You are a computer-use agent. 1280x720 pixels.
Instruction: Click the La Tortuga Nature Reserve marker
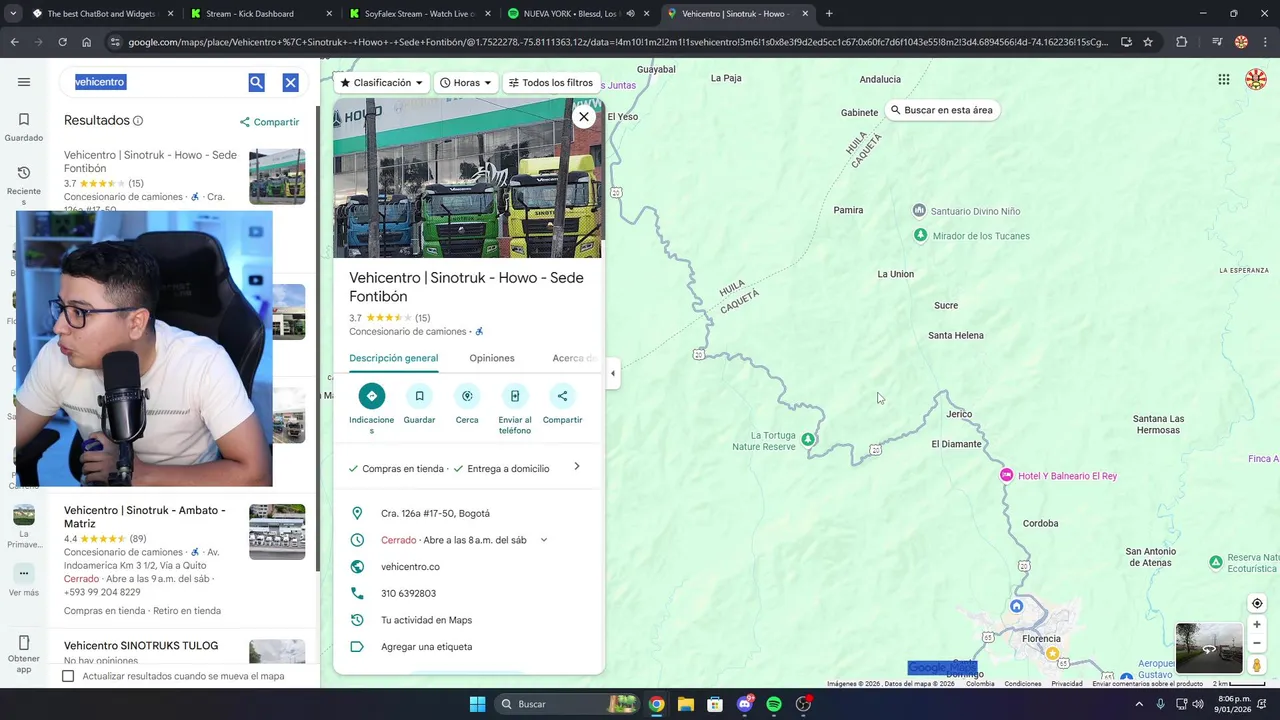tap(808, 439)
